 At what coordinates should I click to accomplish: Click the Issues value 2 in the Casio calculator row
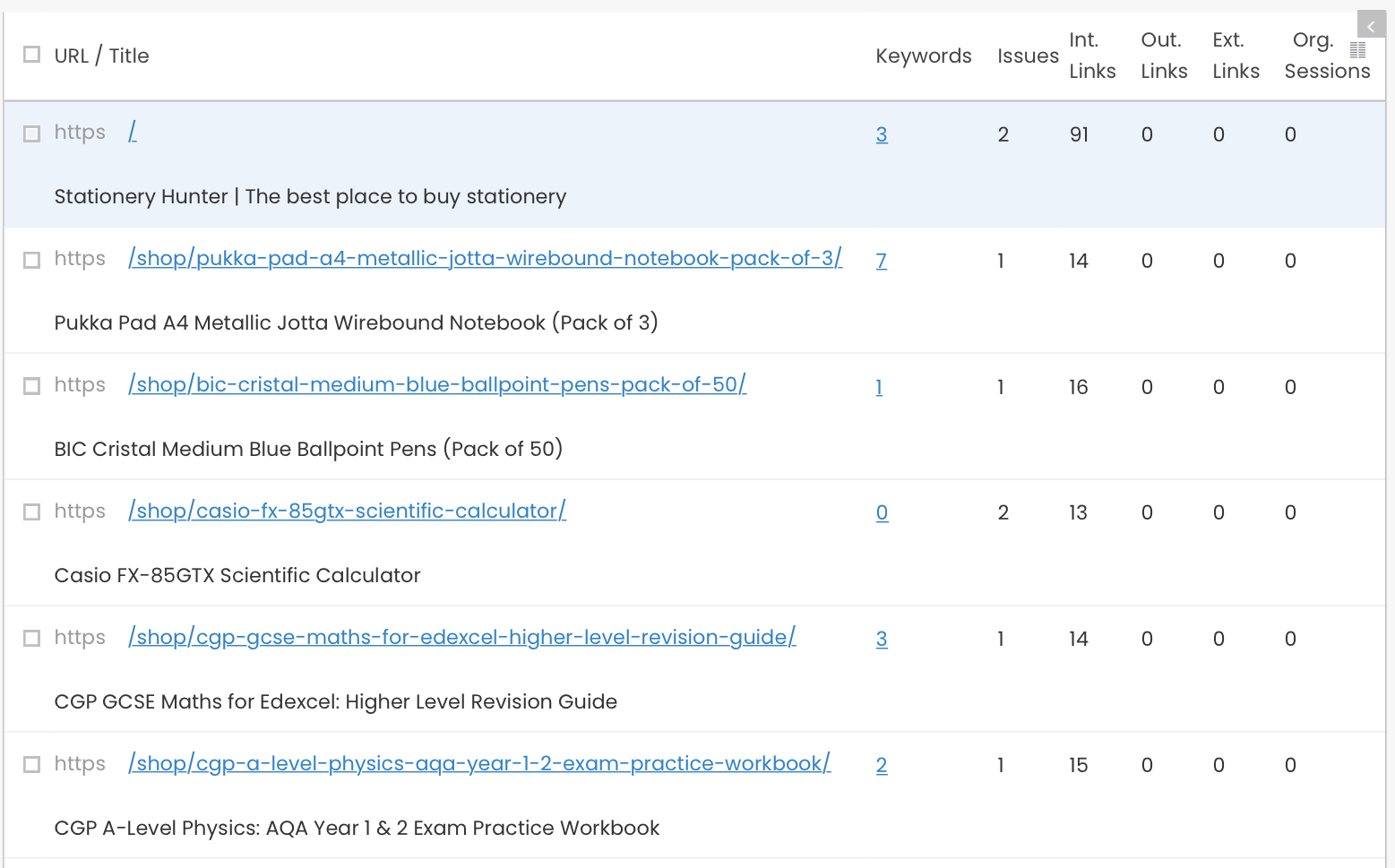click(1003, 512)
